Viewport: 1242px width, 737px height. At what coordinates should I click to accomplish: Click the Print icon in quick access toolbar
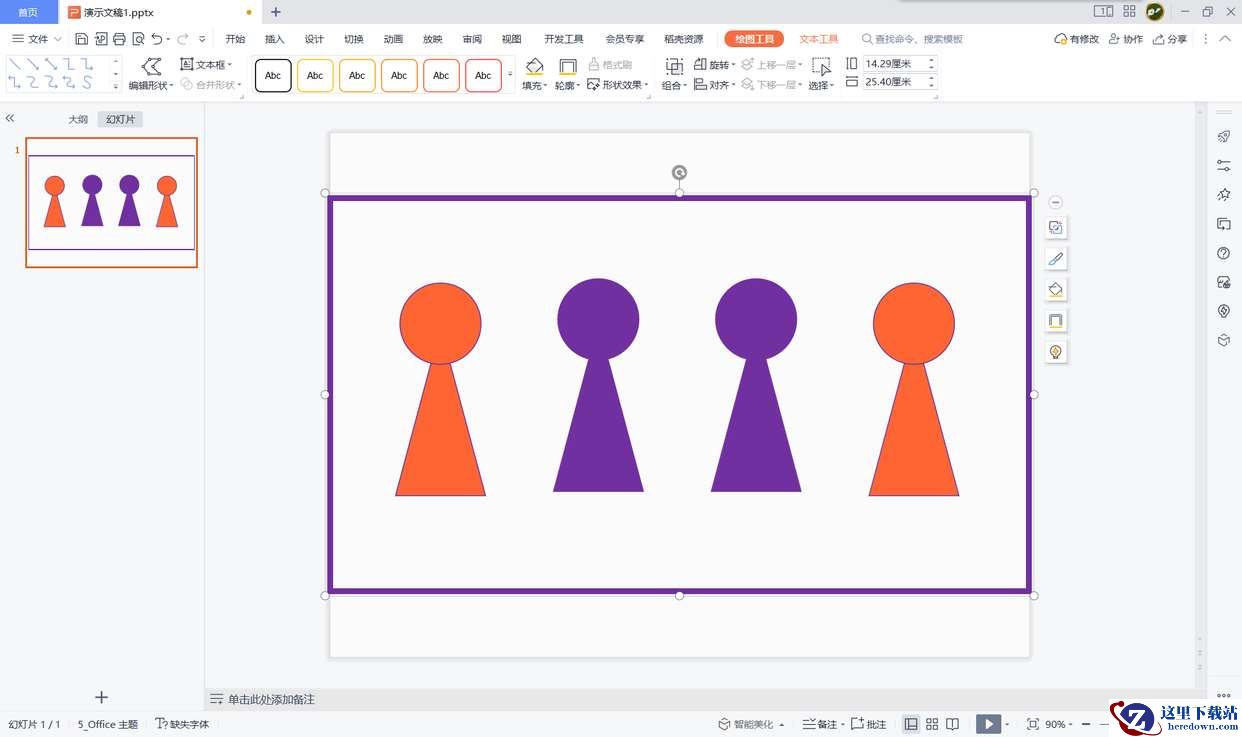point(119,39)
